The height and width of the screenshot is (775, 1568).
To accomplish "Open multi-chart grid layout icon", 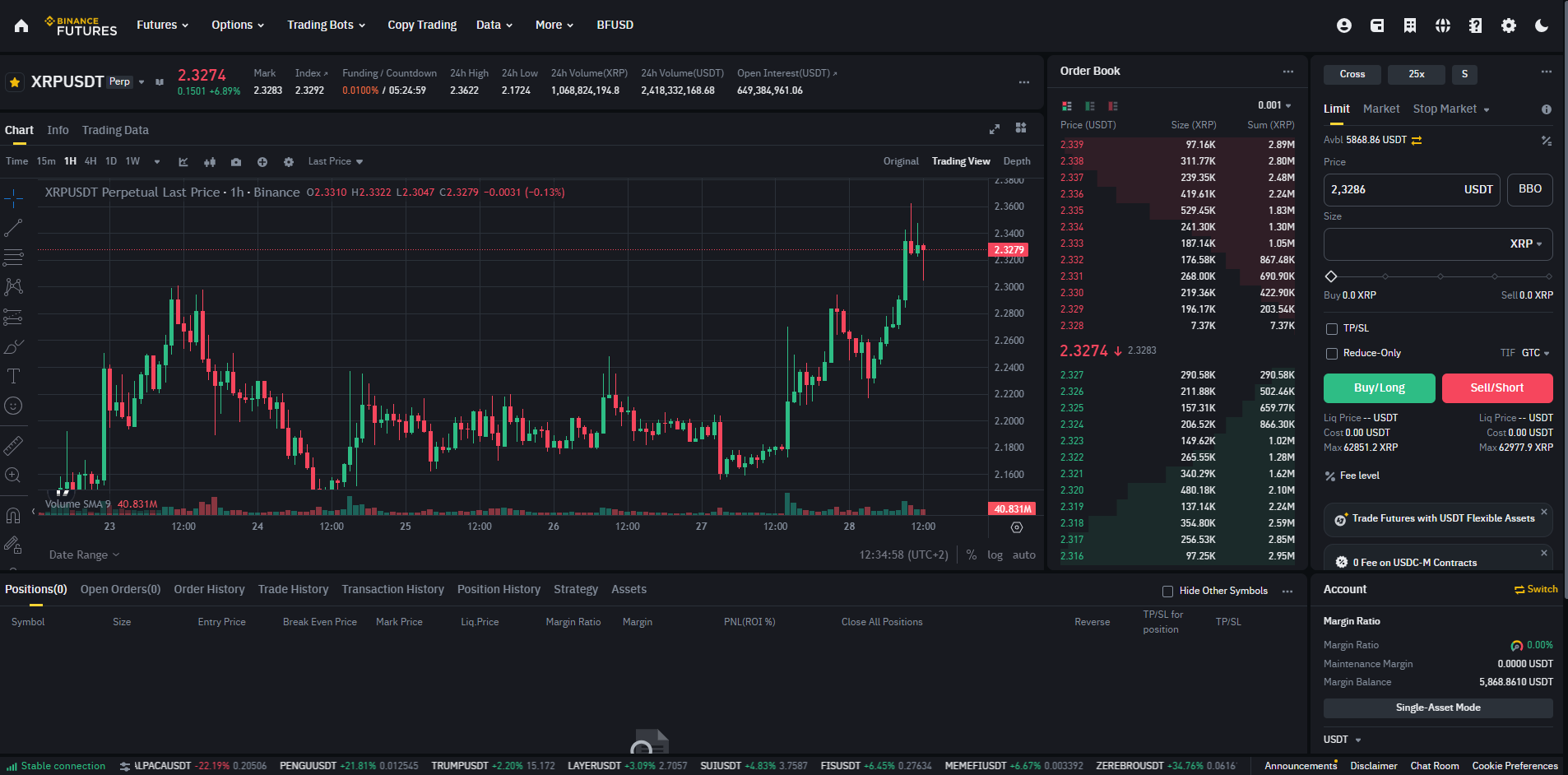I will 1021,128.
